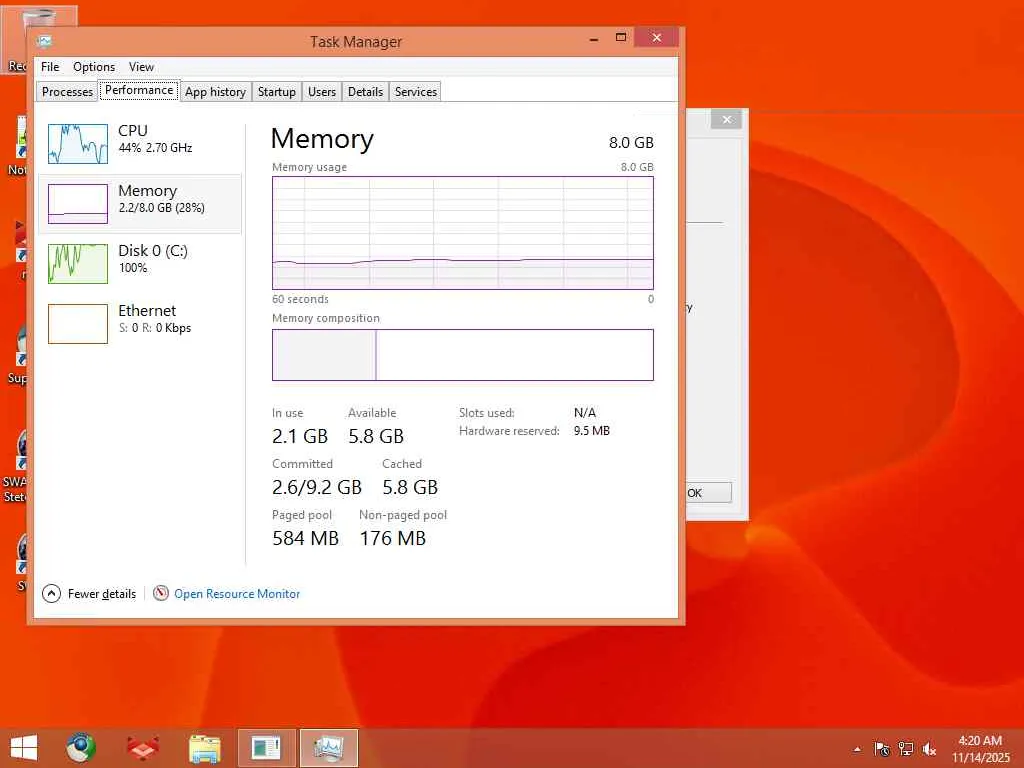The width and height of the screenshot is (1024, 768).
Task: Click the Available 5.8 GB value
Action: click(376, 436)
